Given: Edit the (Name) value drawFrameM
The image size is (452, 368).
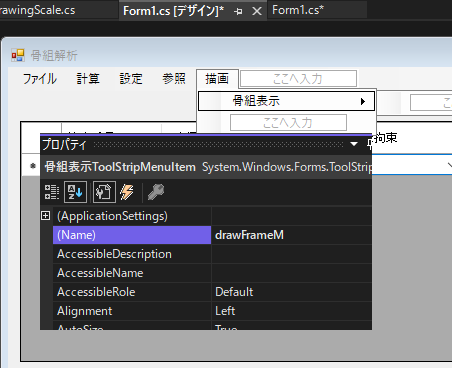Looking at the screenshot, I should [x=291, y=235].
